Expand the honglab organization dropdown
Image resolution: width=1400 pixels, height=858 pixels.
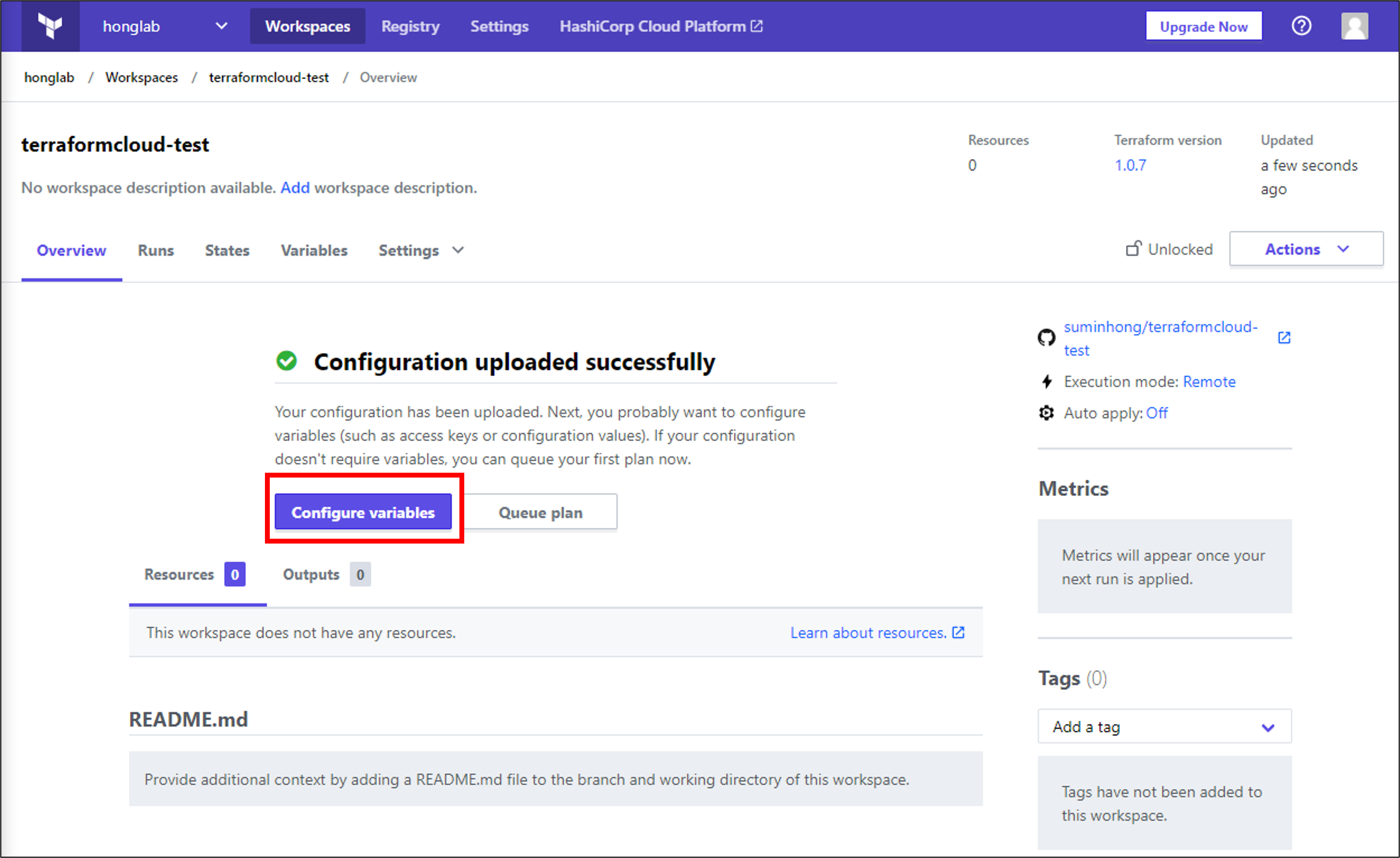click(221, 26)
